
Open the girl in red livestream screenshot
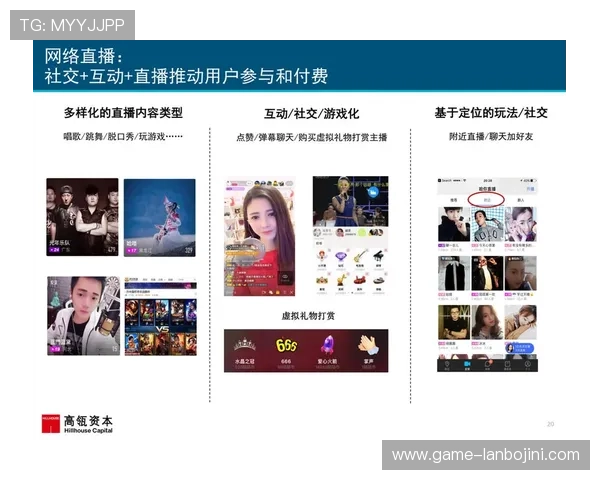coord(259,237)
